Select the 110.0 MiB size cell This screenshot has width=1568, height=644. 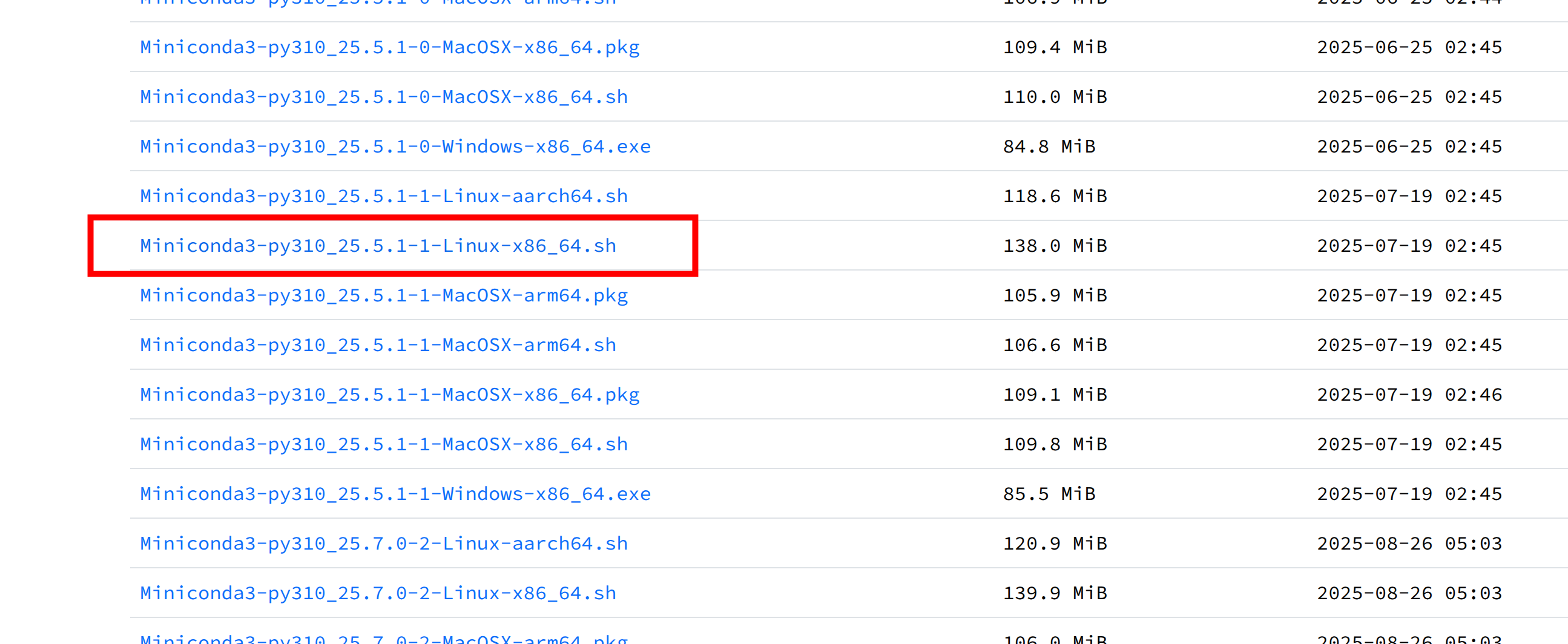point(1055,97)
